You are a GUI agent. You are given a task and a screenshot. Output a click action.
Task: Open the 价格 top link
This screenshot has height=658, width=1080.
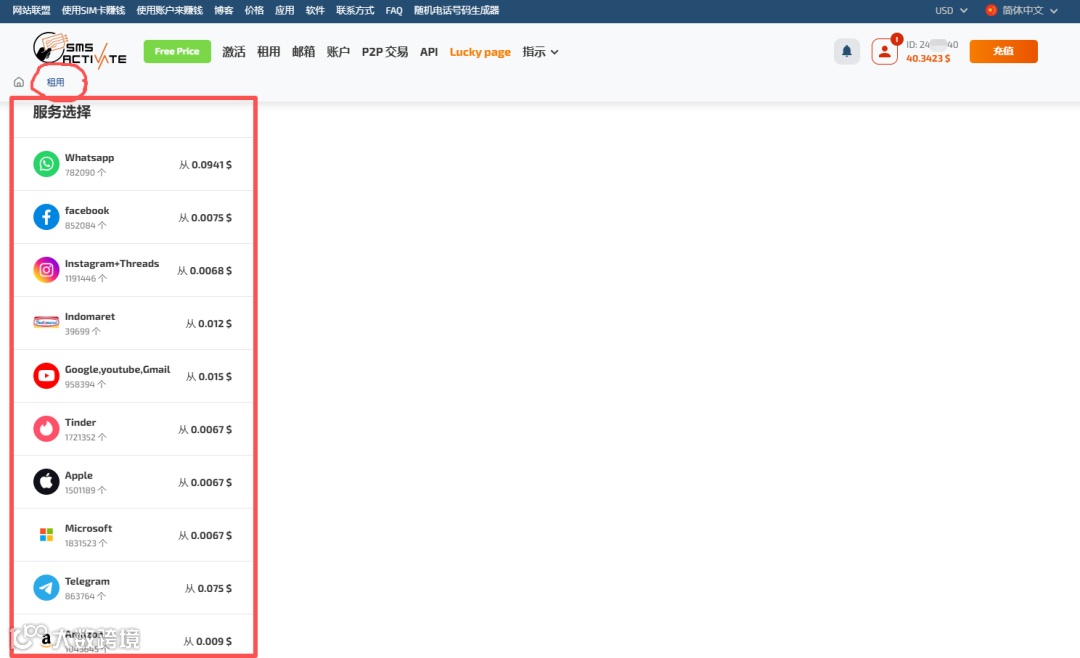click(x=254, y=10)
